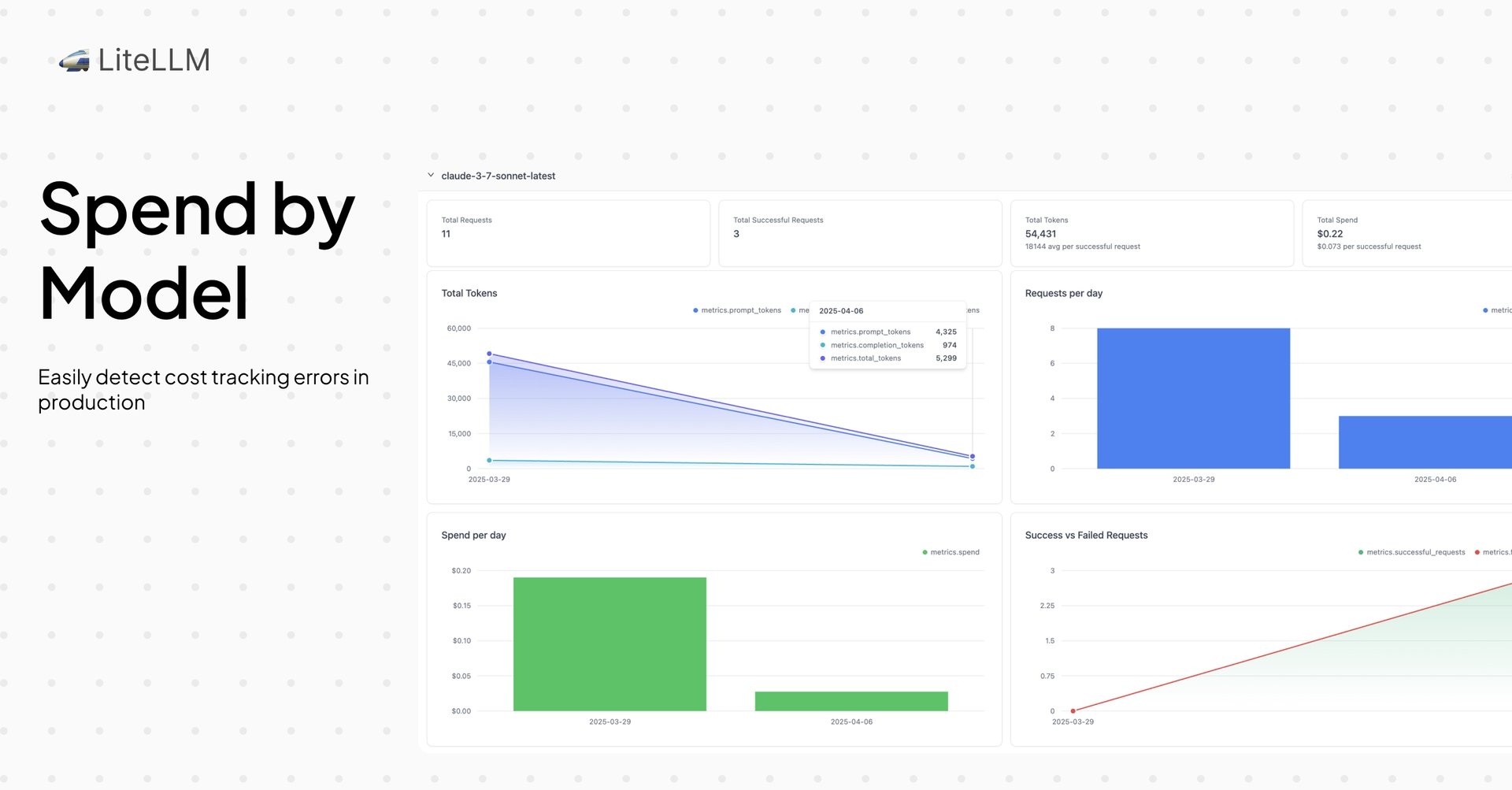Viewport: 1512px width, 790px height.
Task: Open the Total Spend stat card
Action: 1406,233
